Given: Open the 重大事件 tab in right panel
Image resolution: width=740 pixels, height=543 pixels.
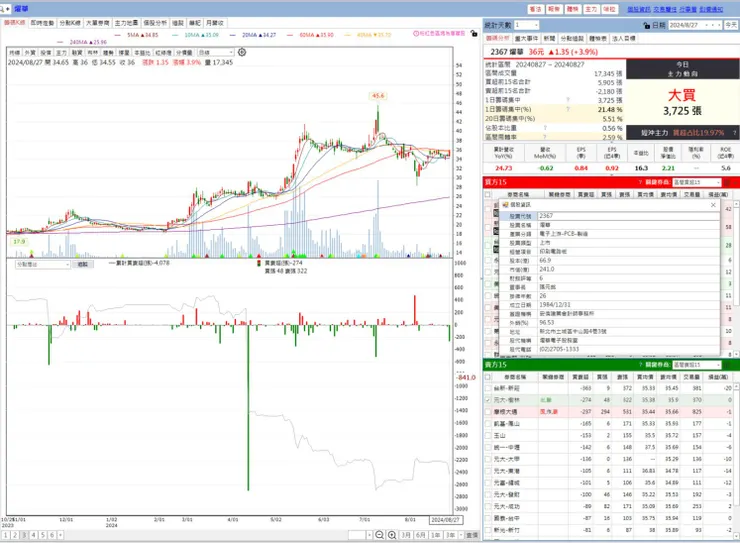Looking at the screenshot, I should [x=526, y=38].
